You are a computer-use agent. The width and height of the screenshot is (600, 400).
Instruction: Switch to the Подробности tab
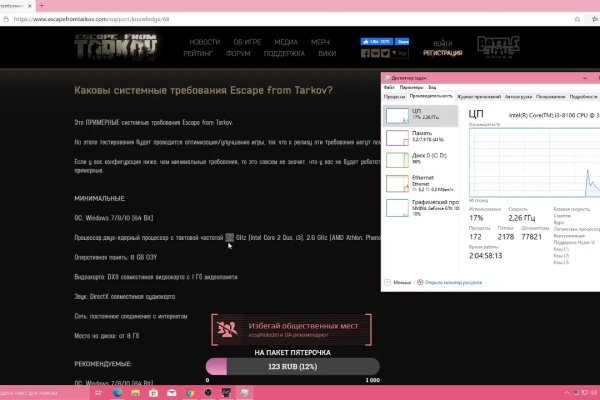point(583,97)
